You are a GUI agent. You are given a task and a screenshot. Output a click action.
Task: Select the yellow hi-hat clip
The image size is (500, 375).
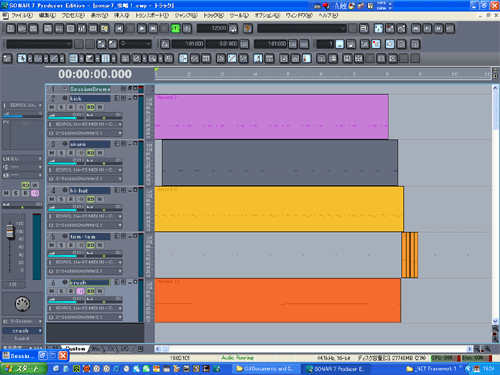click(279, 209)
